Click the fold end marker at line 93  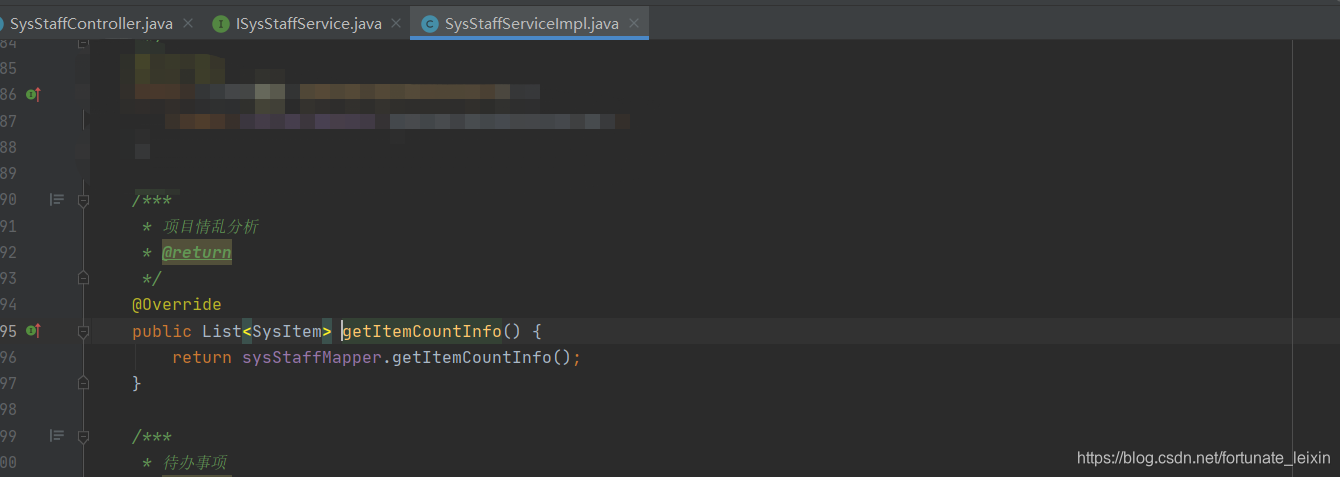pyautogui.click(x=84, y=278)
